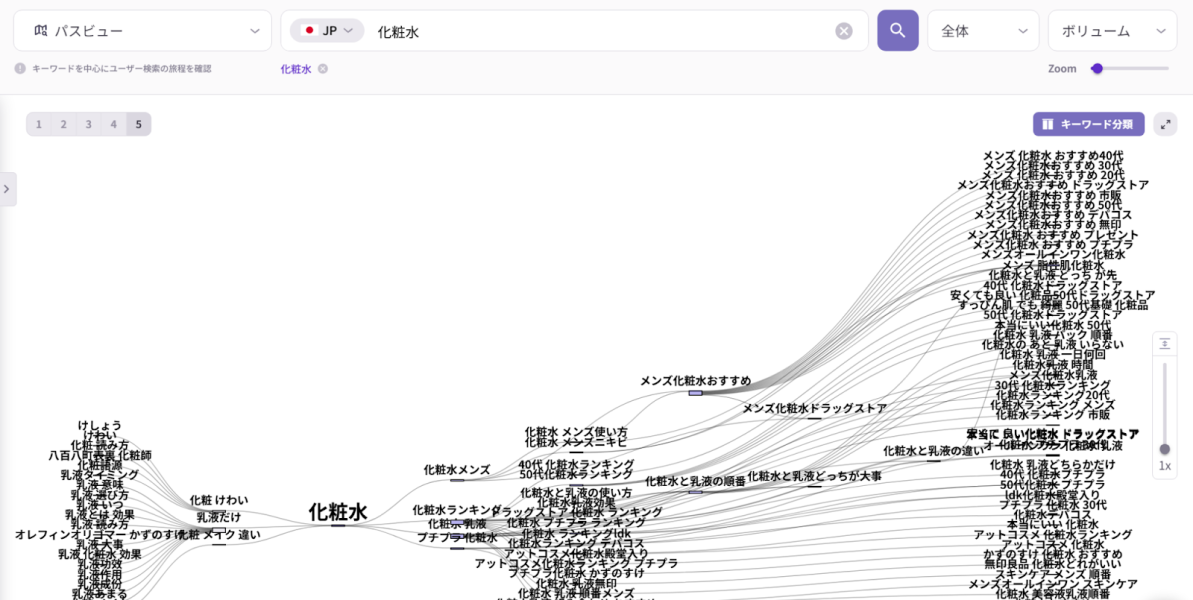This screenshot has height=600, width=1193.
Task: Select the central 化粧水 node
Action: point(338,513)
